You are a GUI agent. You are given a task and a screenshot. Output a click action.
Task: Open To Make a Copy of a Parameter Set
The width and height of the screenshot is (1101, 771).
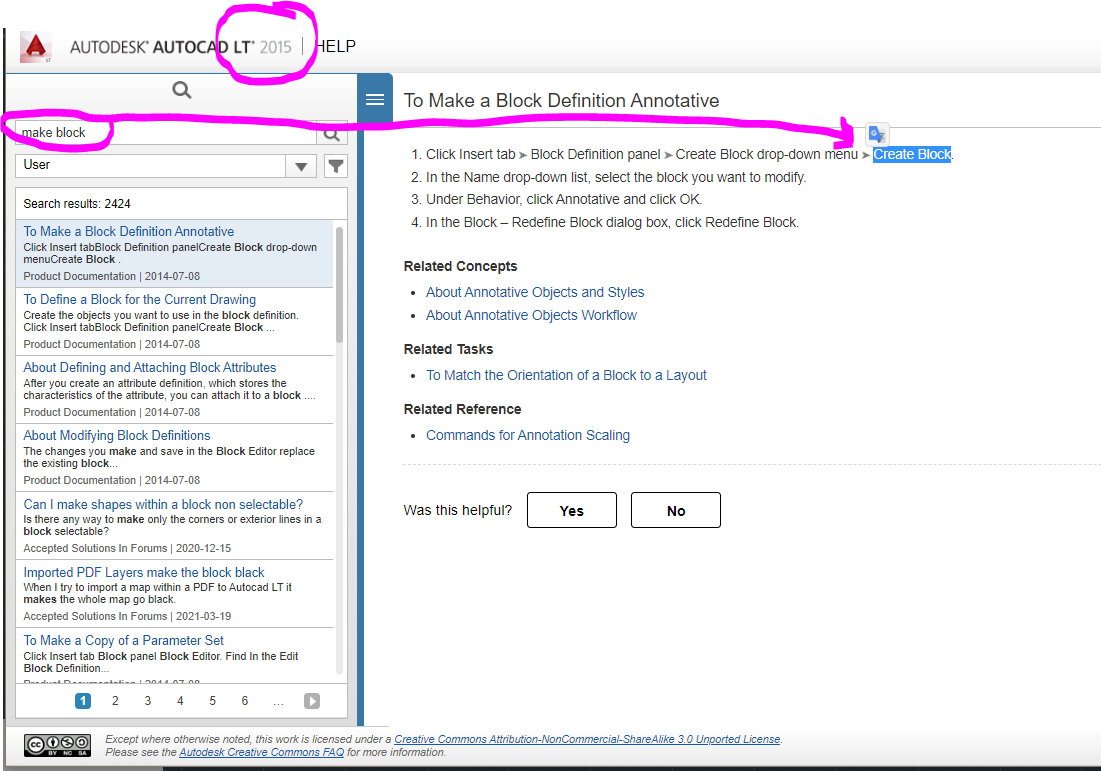point(124,640)
